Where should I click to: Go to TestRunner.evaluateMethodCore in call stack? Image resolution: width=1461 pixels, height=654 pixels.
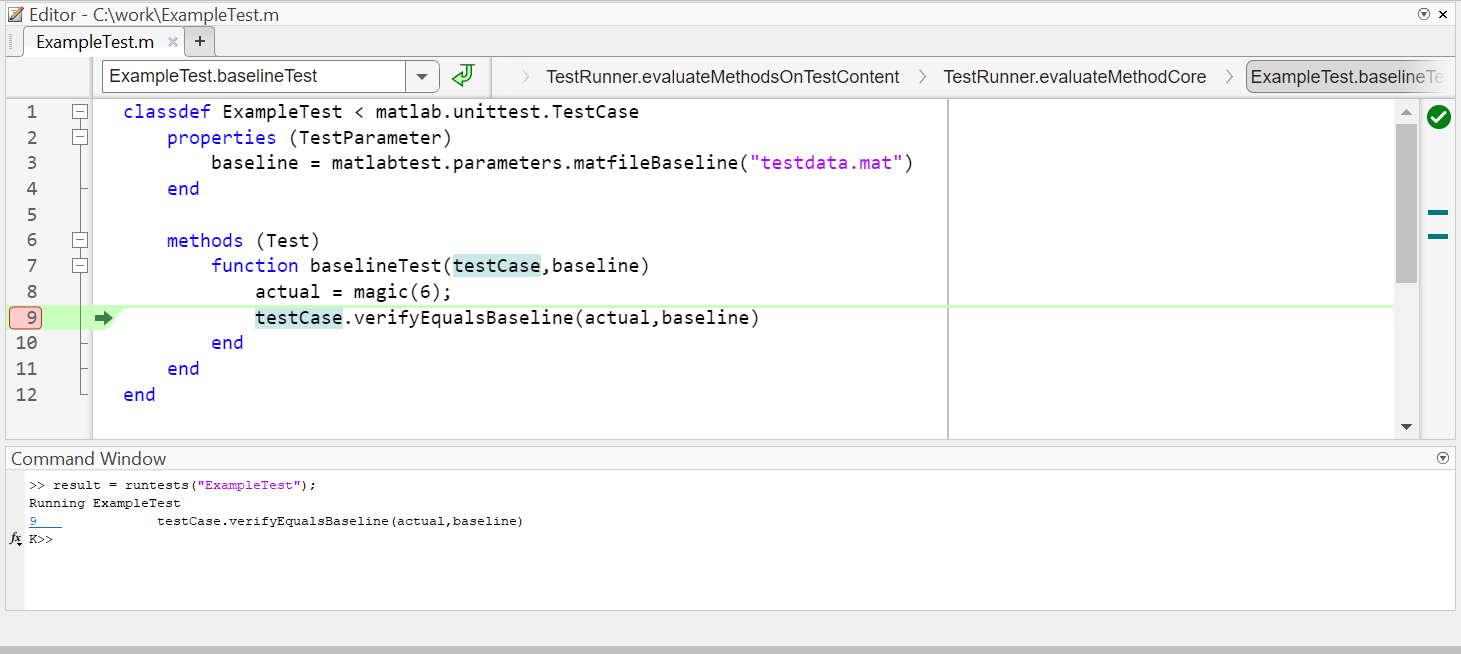point(1074,77)
